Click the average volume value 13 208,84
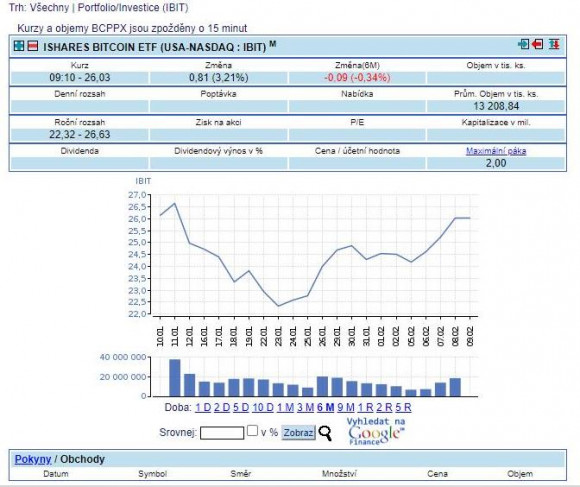 (x=496, y=106)
